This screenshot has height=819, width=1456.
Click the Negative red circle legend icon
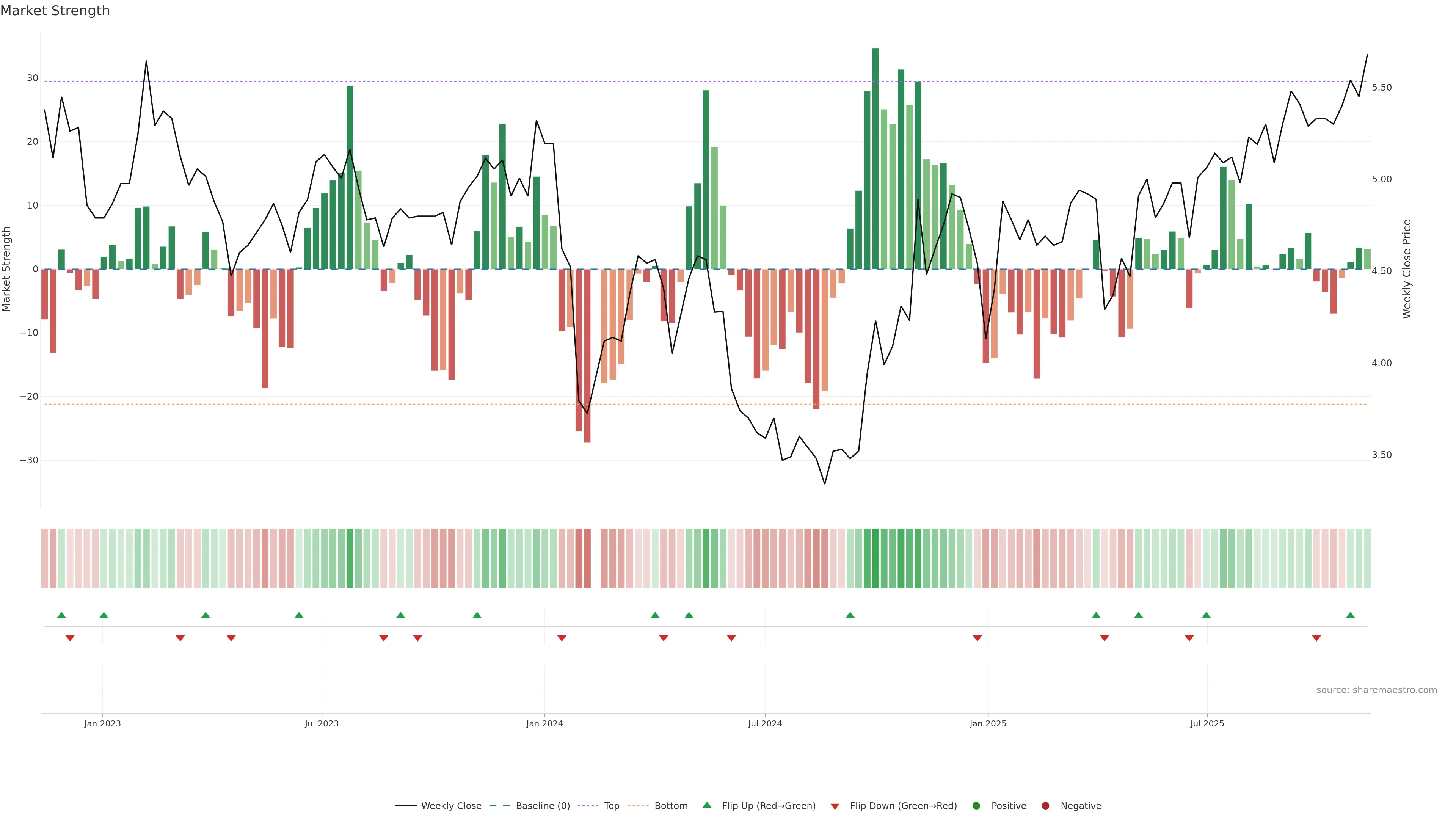tap(1045, 806)
